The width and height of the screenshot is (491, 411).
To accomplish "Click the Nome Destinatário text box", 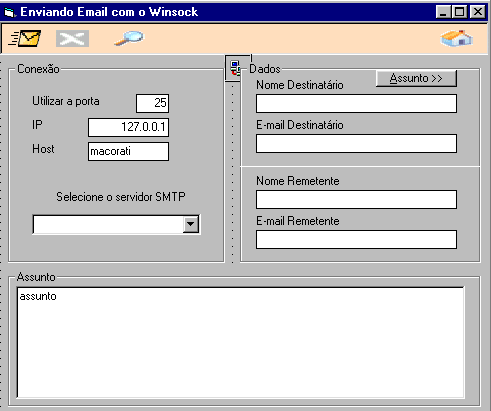I will pyautogui.click(x=356, y=103).
